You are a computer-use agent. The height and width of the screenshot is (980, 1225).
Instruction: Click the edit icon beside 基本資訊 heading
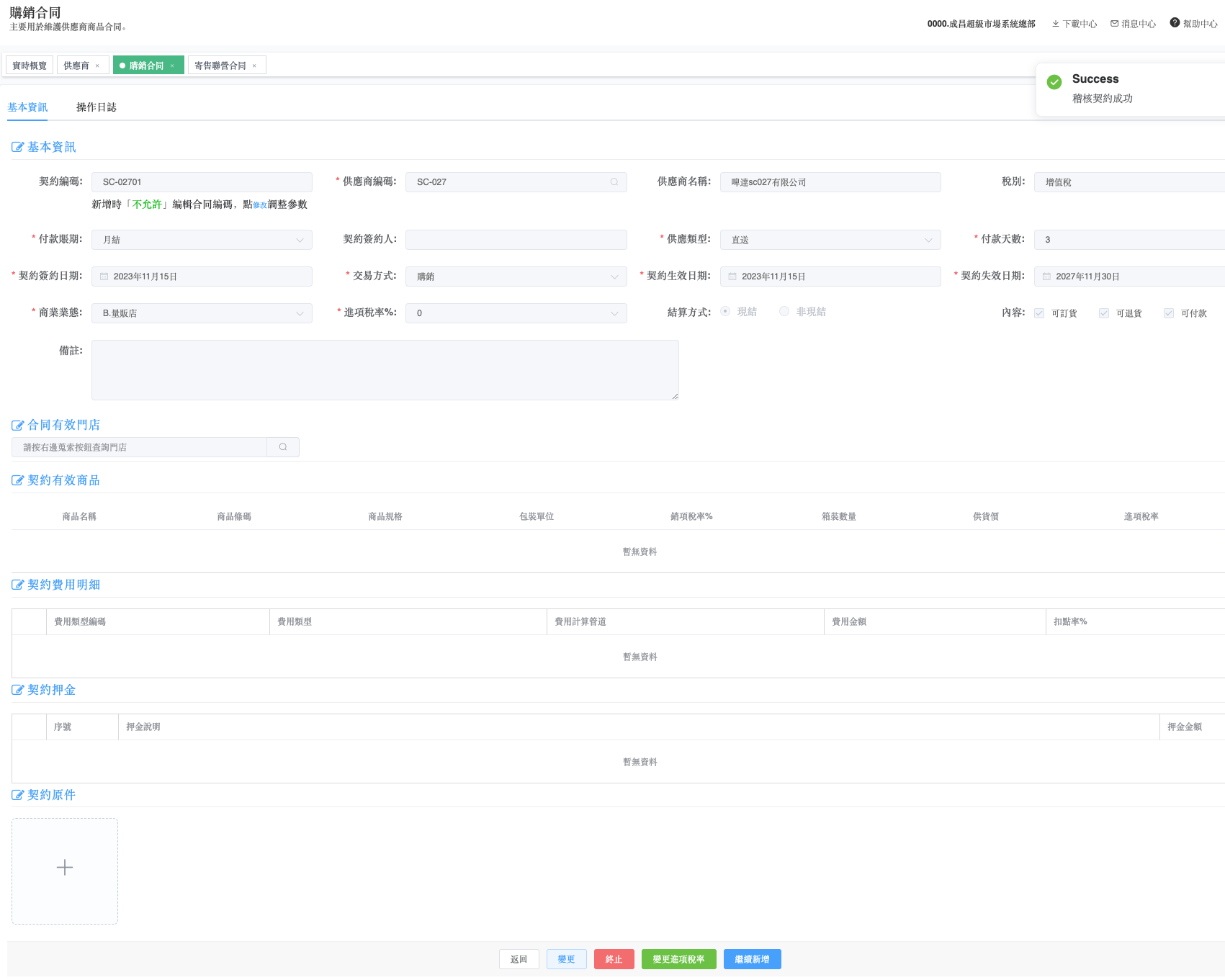[x=18, y=147]
